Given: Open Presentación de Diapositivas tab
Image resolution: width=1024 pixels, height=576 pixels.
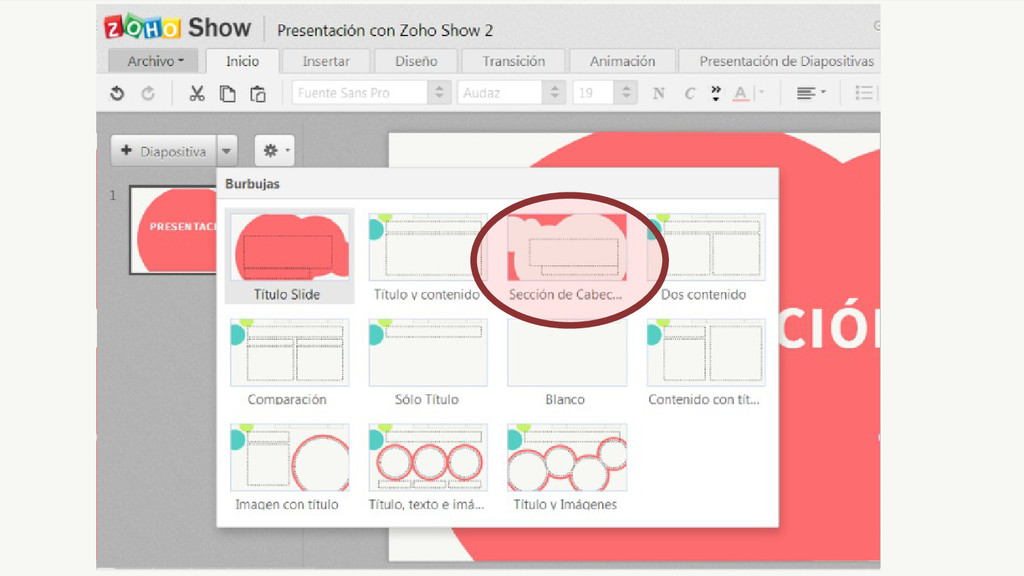Looking at the screenshot, I should [779, 61].
